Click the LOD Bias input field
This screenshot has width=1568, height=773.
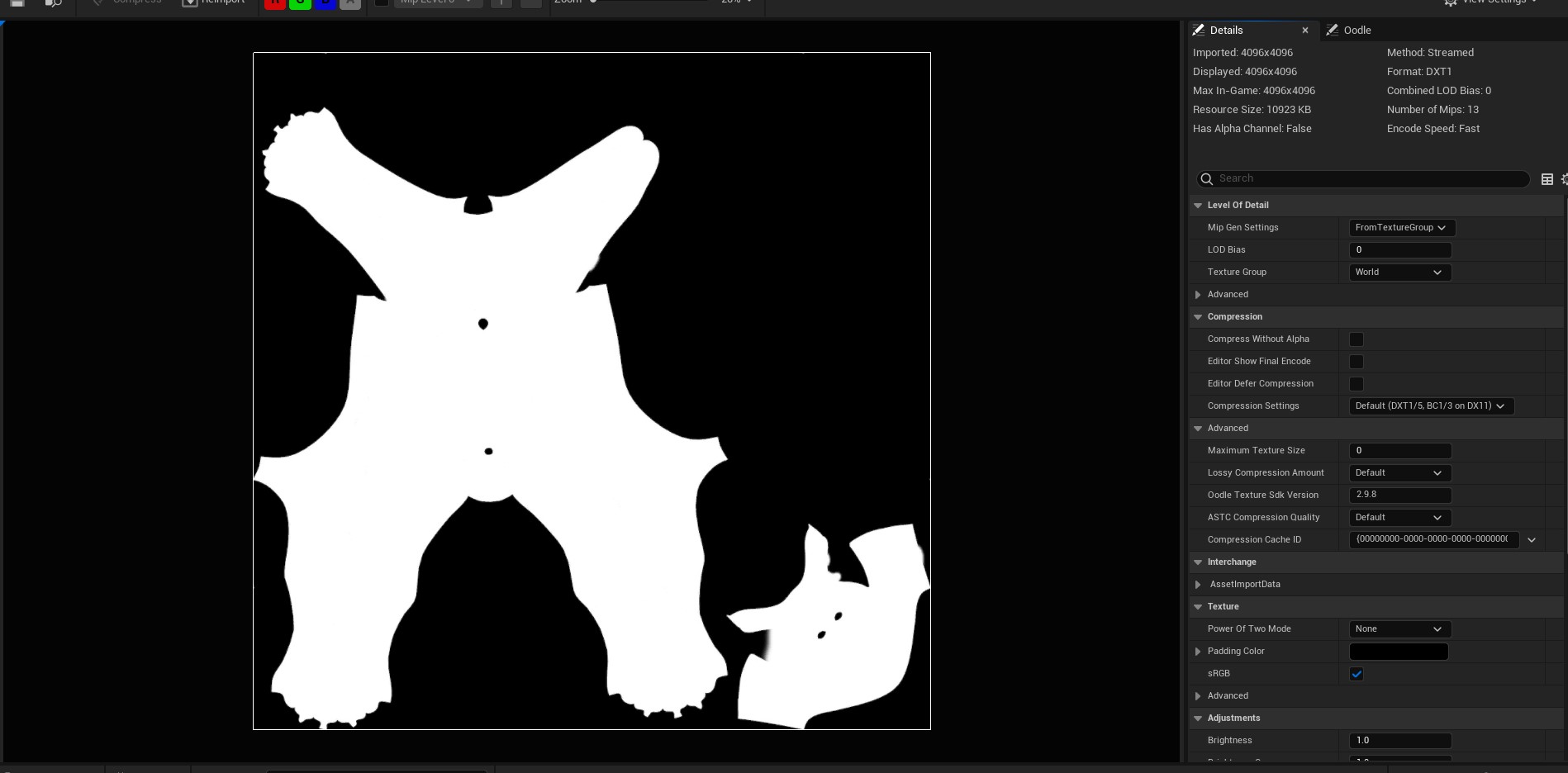(x=1399, y=250)
